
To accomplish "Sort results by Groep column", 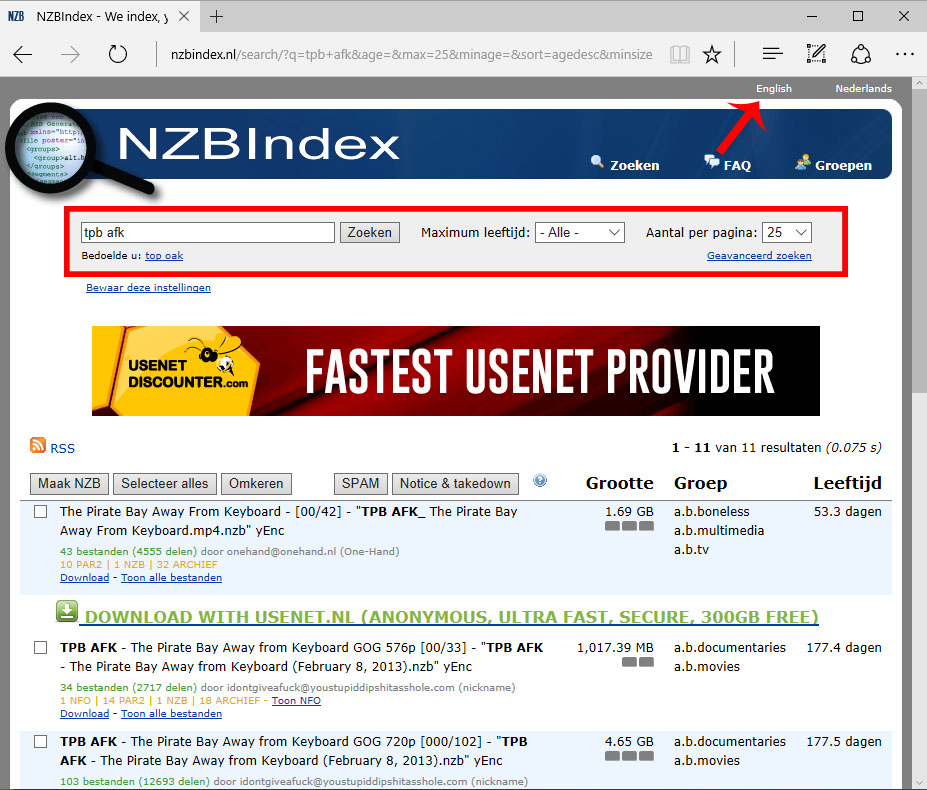I will click(701, 483).
